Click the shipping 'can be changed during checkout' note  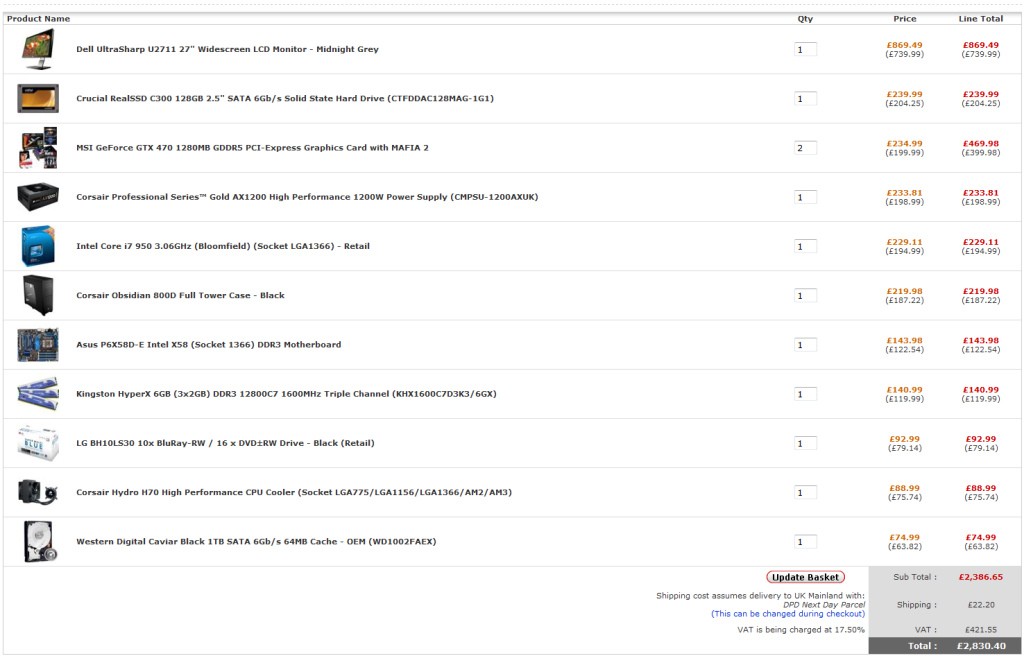click(787, 614)
